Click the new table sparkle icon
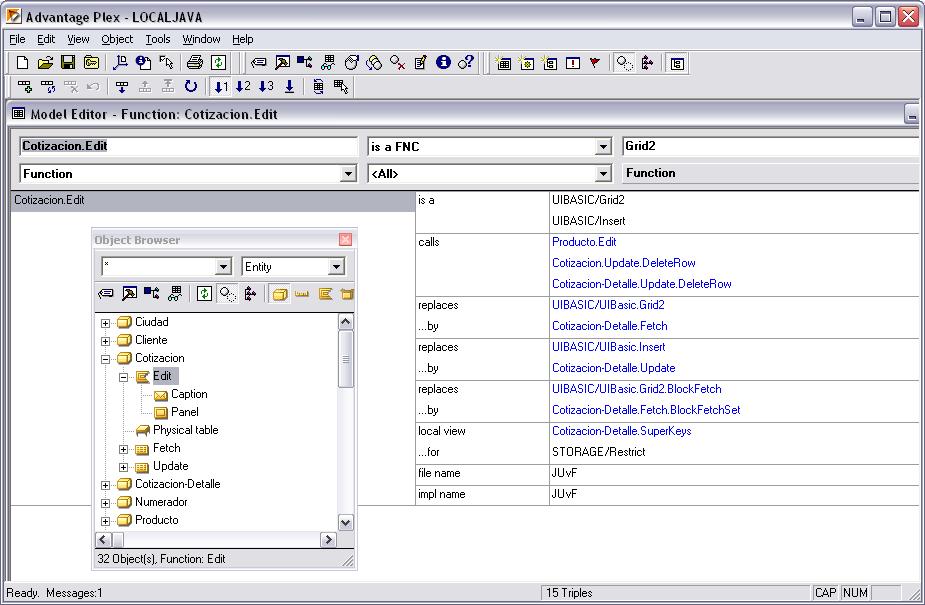The image size is (925, 605). point(503,63)
